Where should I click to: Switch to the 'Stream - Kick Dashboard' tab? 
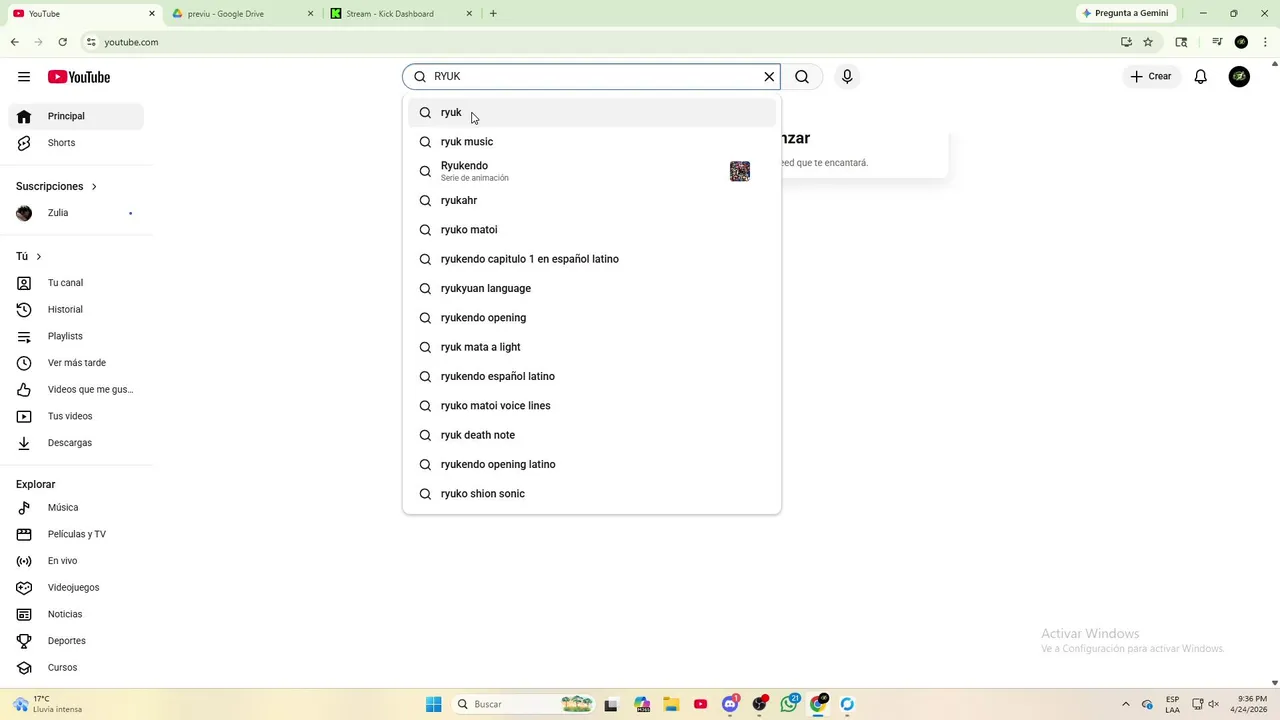click(x=400, y=14)
